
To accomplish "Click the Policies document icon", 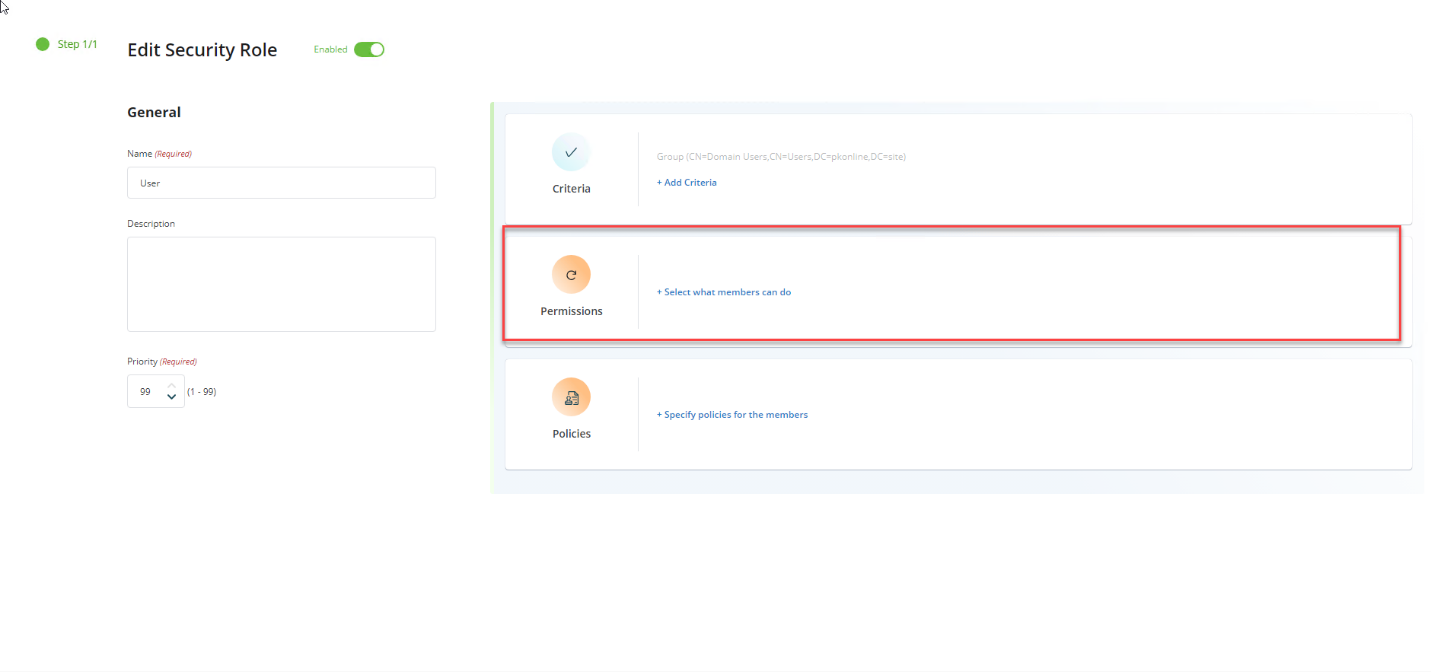I will point(571,396).
